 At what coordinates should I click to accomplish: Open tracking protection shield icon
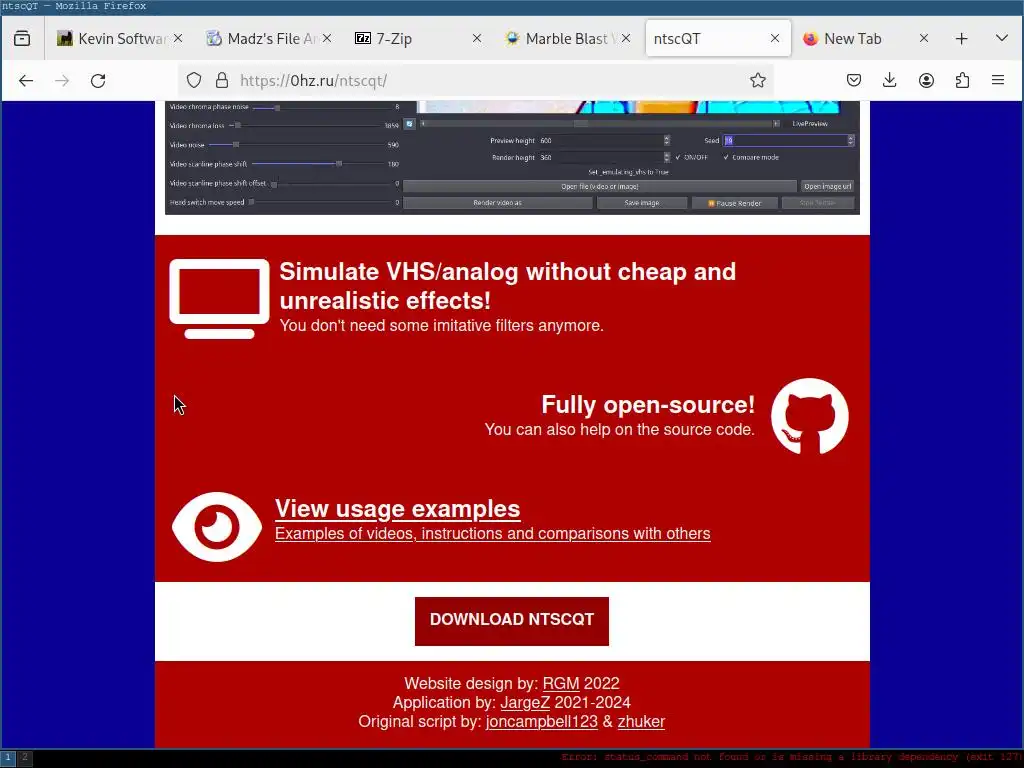pyautogui.click(x=194, y=80)
